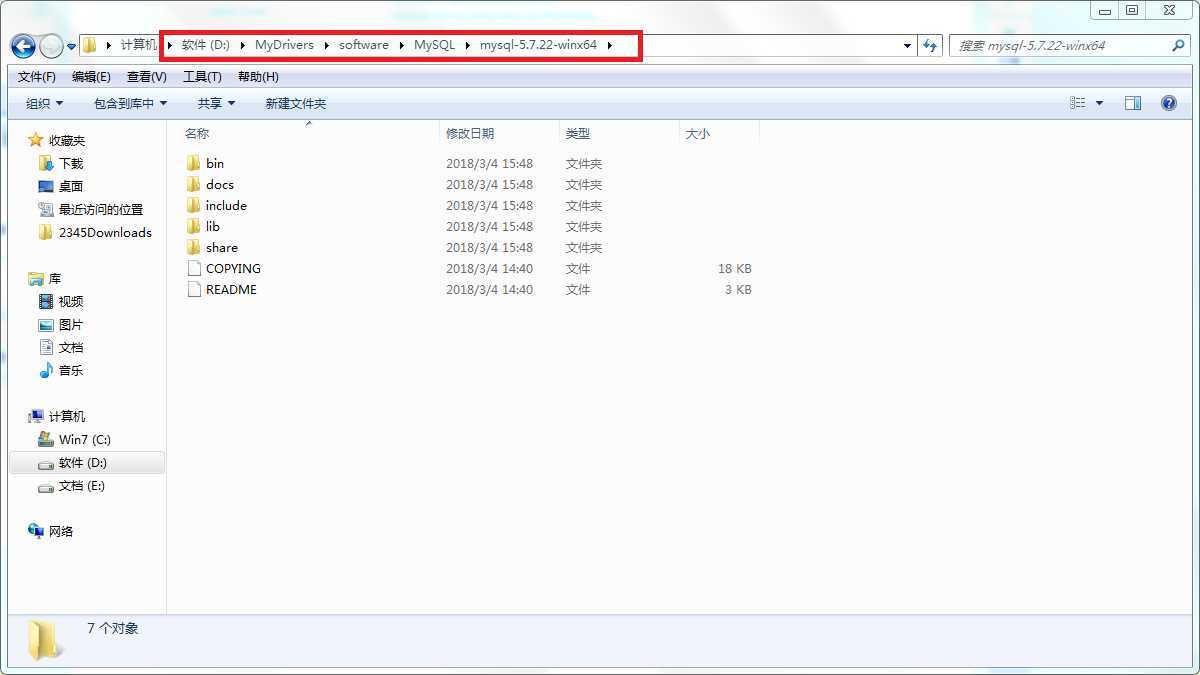The image size is (1200, 675).
Task: Click the 图片 pictures library icon
Action: pos(46,325)
